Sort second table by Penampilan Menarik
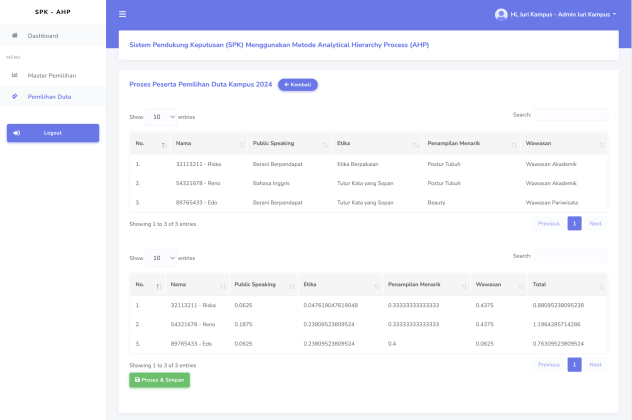Viewport: 632px width, 420px height. point(425,285)
